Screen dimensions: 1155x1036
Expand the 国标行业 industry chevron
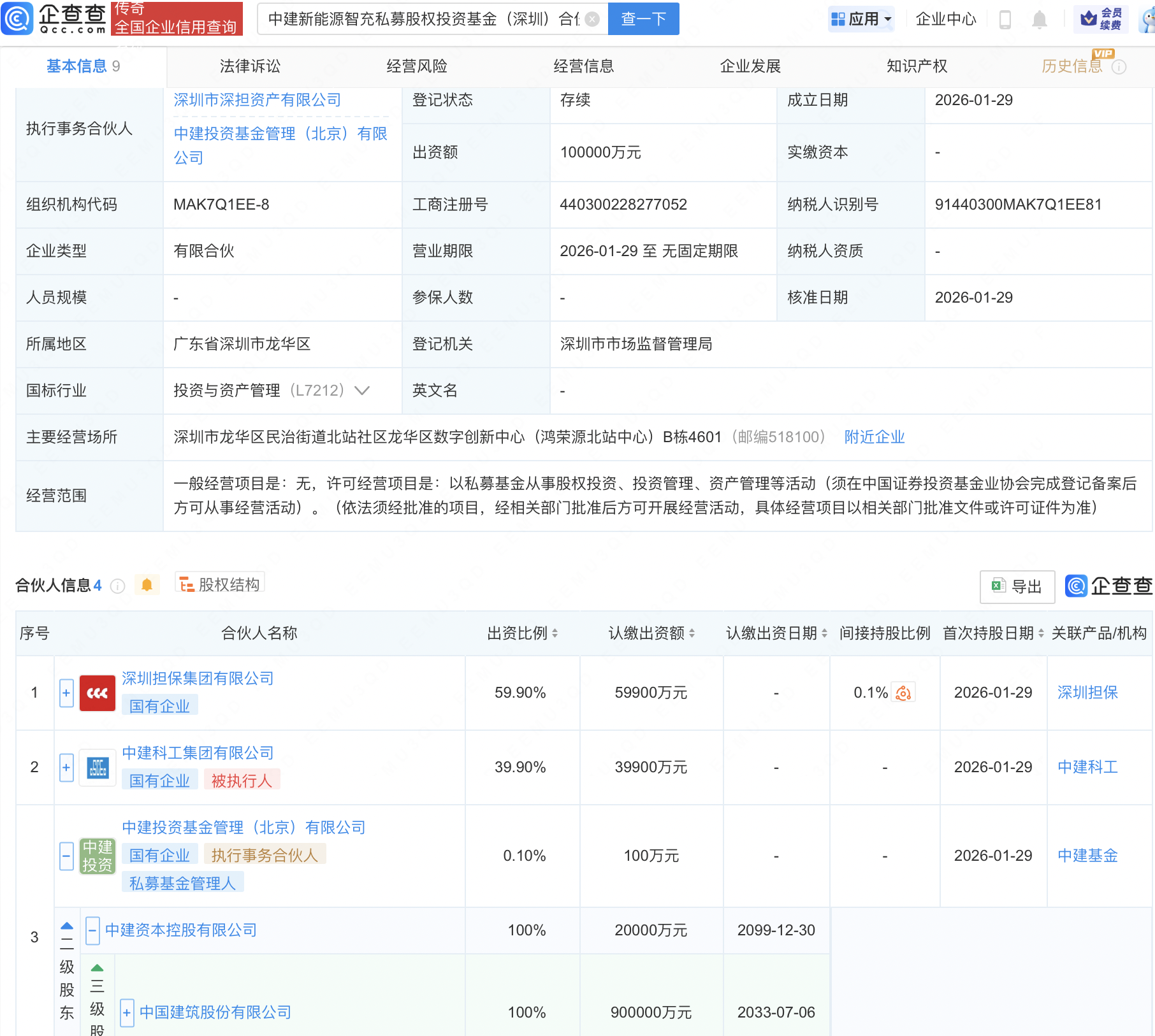pyautogui.click(x=362, y=391)
